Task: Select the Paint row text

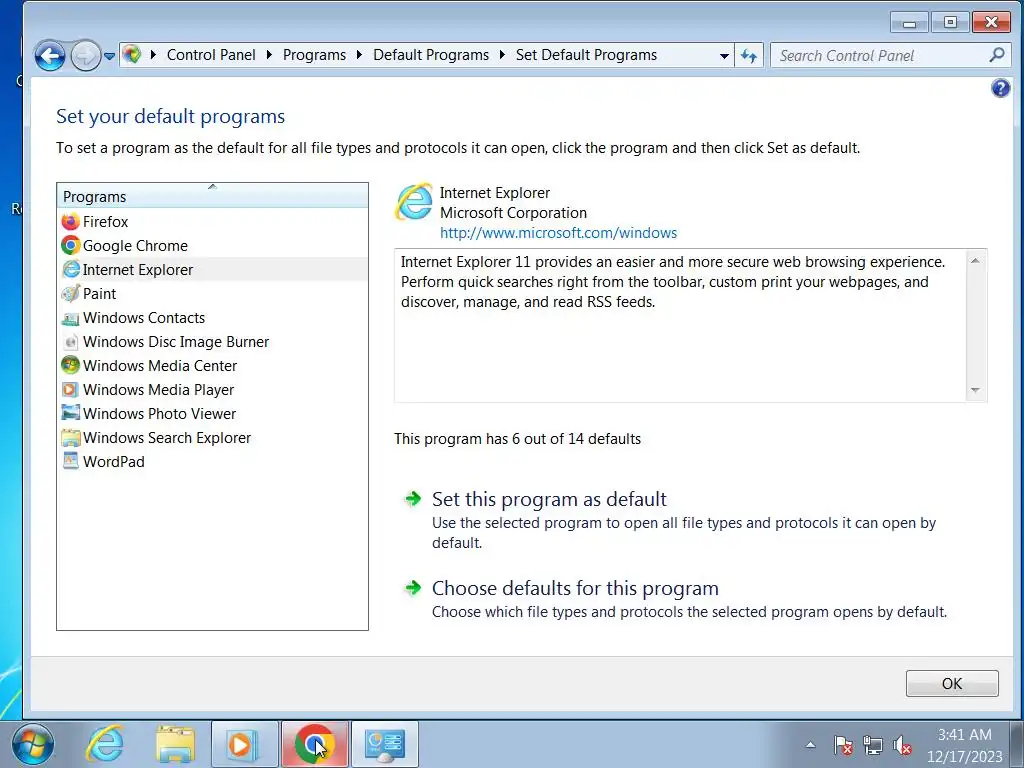Action: (99, 294)
